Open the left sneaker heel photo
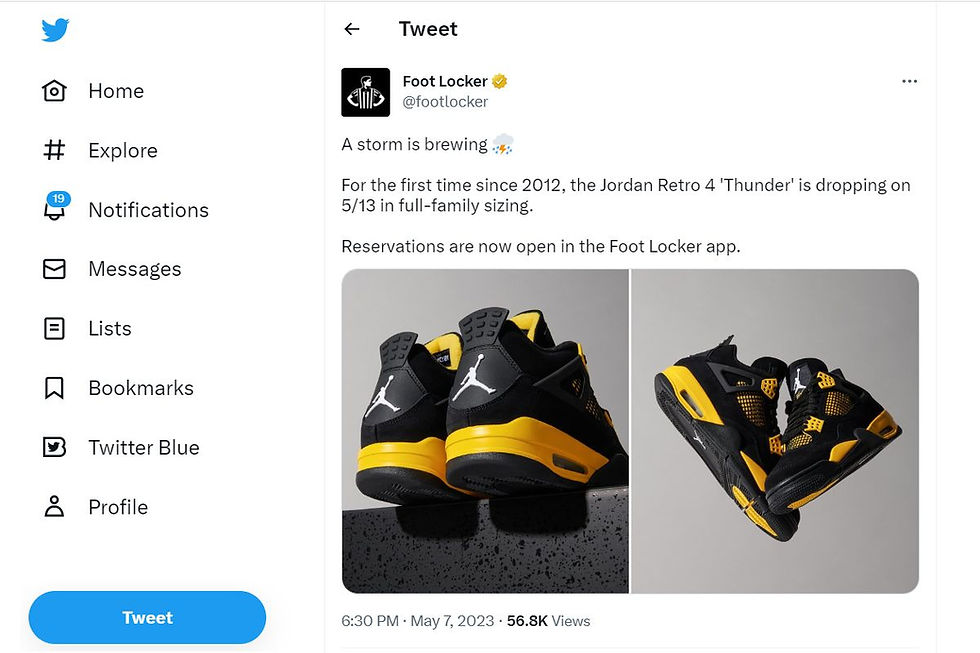980x653 pixels. point(485,431)
